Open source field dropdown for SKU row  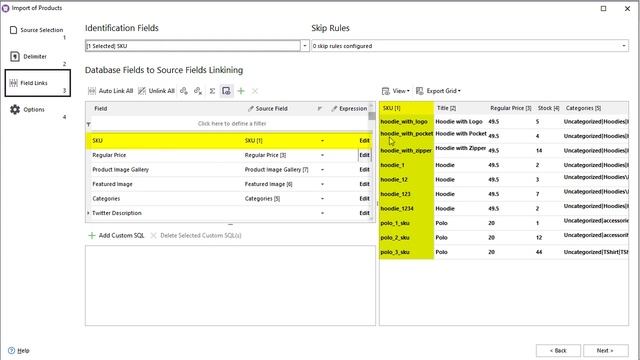(x=322, y=141)
